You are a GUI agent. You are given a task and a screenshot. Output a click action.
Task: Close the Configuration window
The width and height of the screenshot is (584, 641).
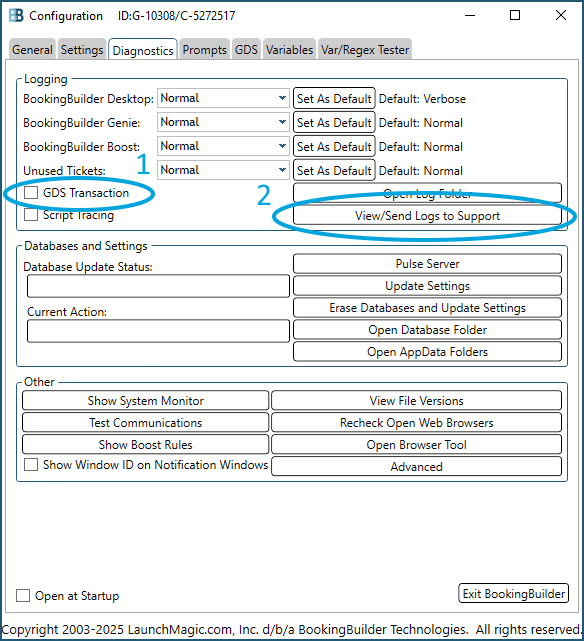click(561, 16)
